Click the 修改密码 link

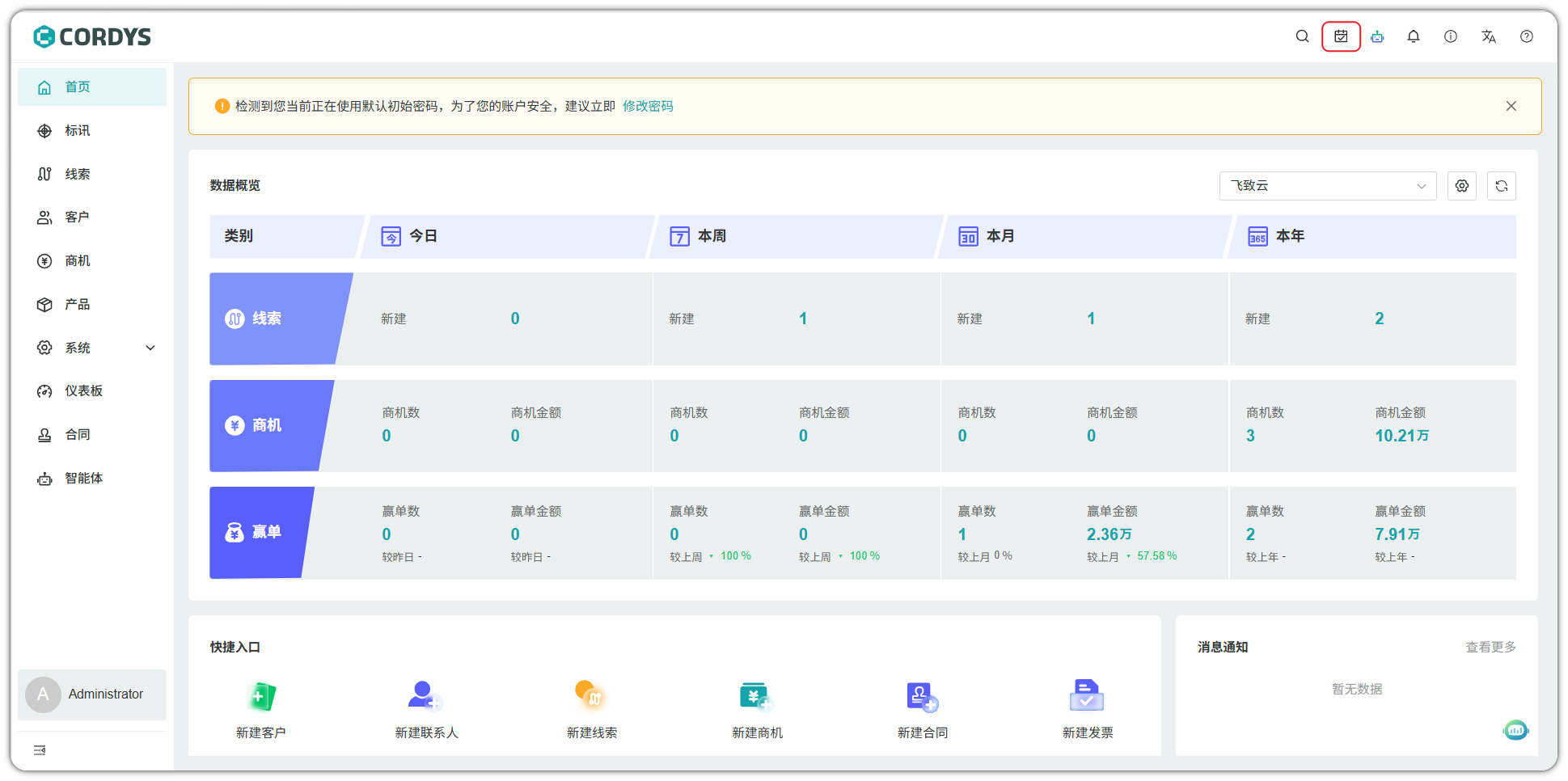(649, 106)
